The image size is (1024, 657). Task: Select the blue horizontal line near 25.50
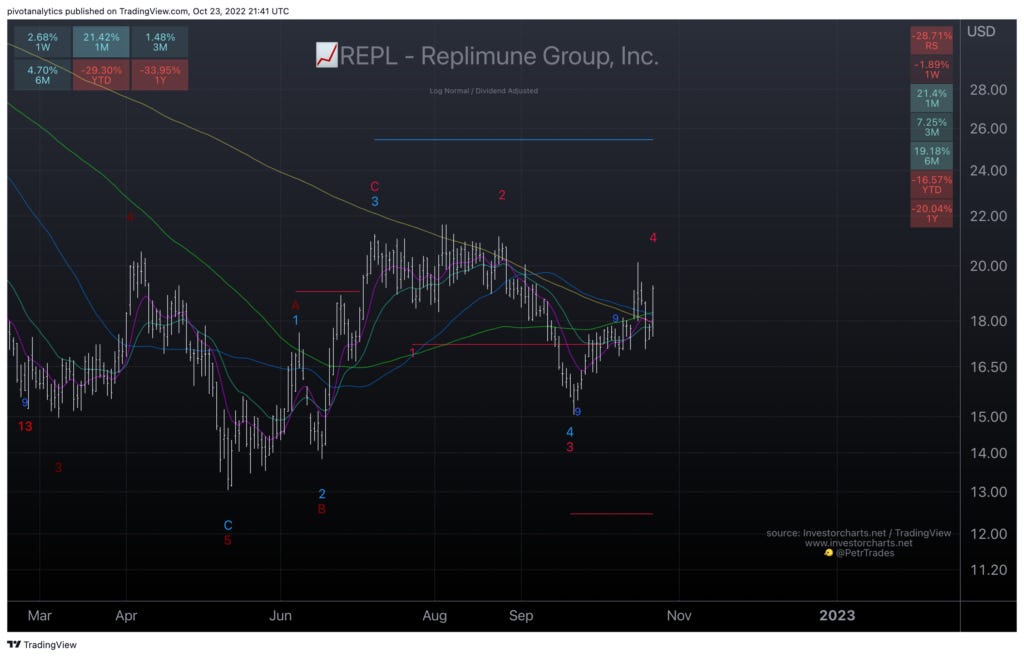513,140
